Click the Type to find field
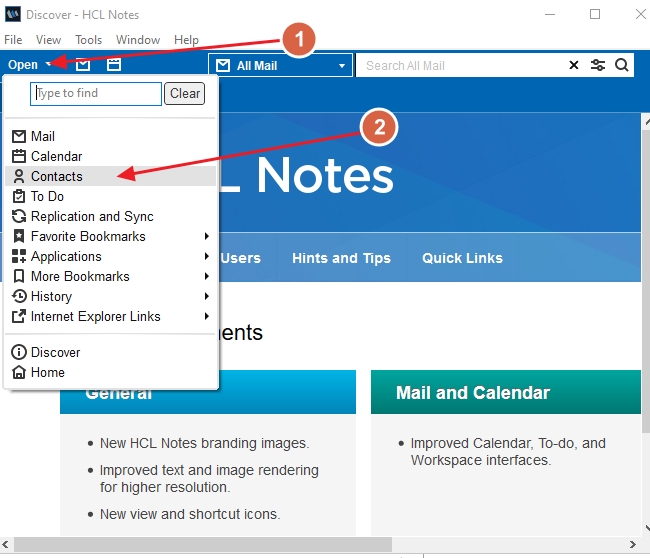The height and width of the screenshot is (558, 650). click(x=96, y=94)
